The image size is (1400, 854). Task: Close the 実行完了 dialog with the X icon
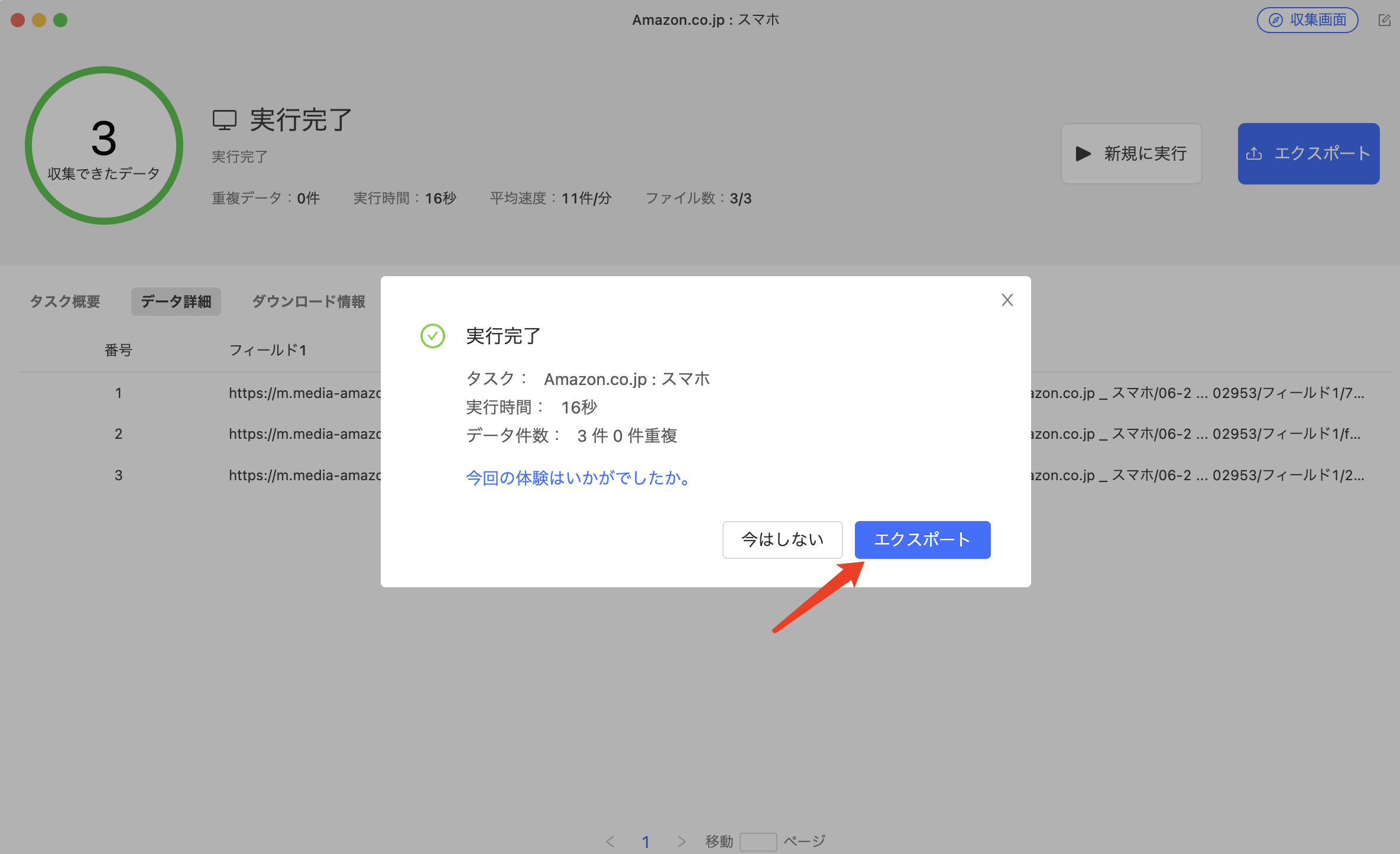point(1007,300)
